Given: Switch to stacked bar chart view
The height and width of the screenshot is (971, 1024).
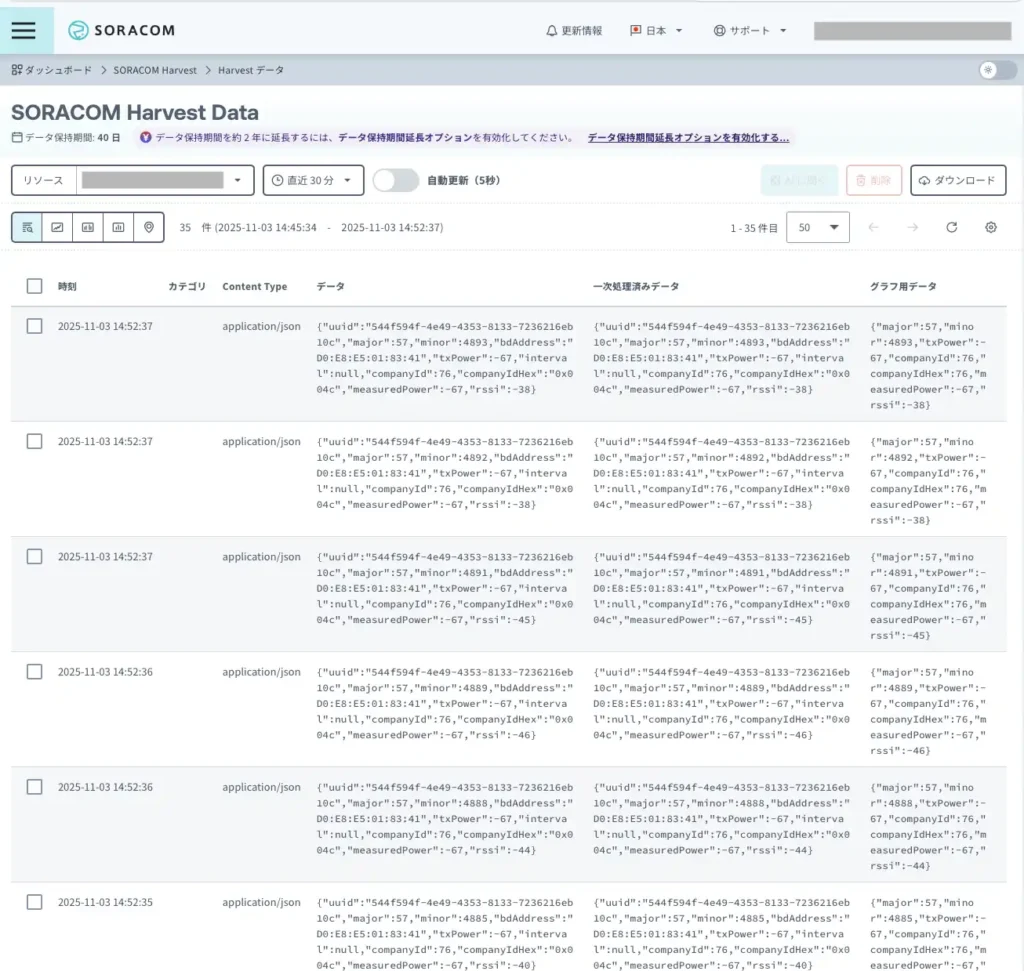Looking at the screenshot, I should point(88,227).
